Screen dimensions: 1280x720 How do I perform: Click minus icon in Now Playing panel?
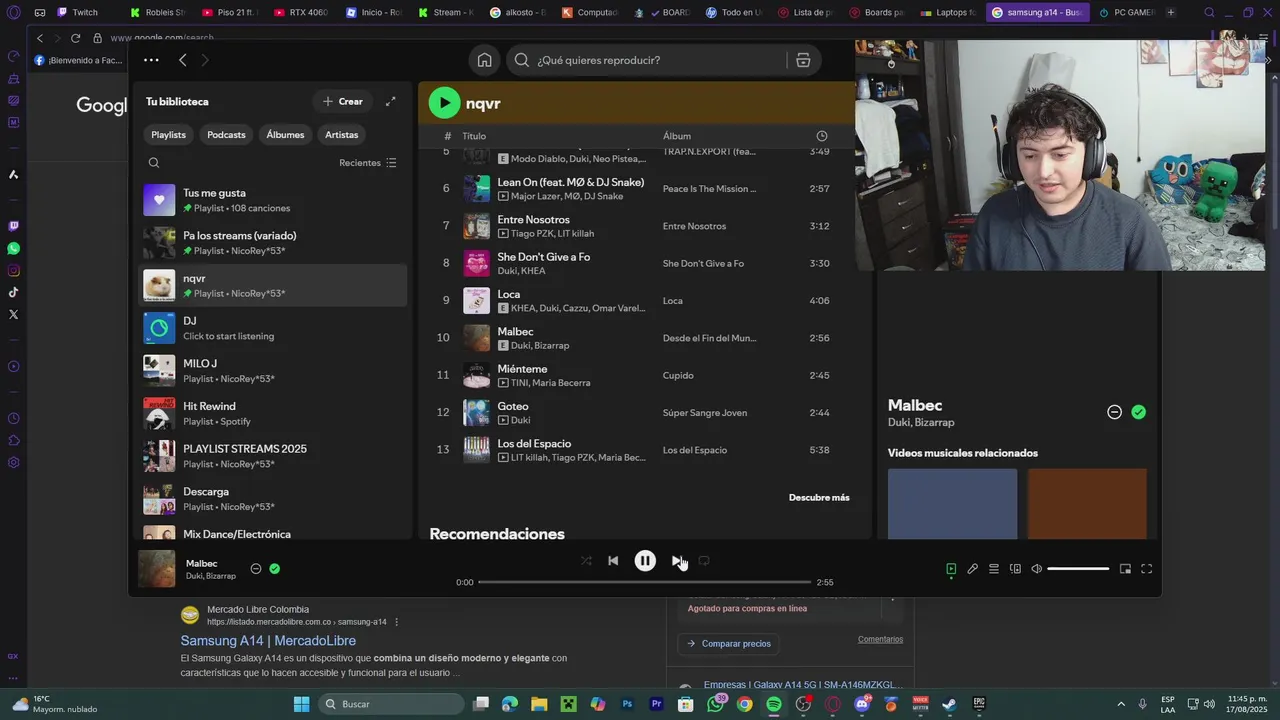coord(1114,412)
